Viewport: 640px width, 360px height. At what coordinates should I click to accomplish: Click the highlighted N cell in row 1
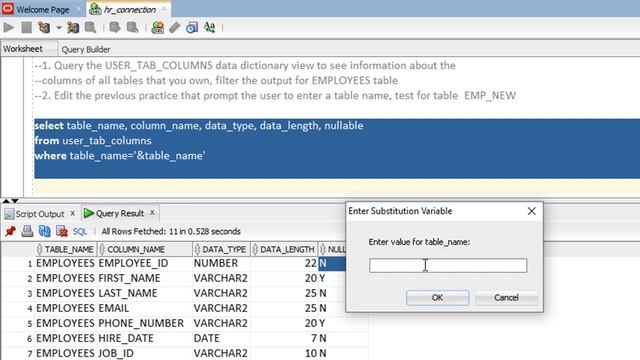(x=332, y=263)
